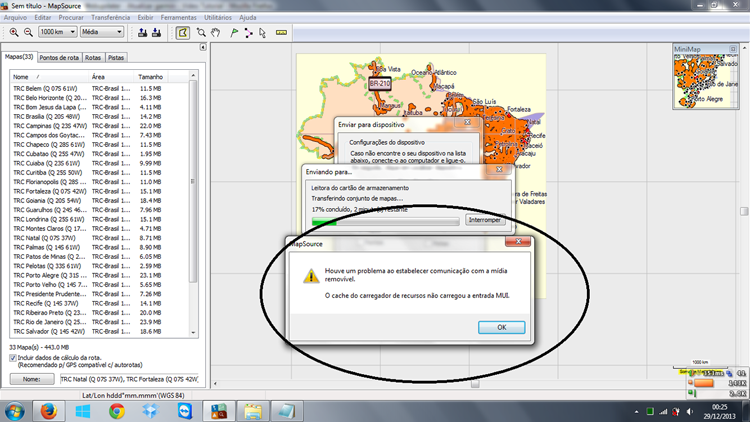Select the yellow Distance/Bearing ruler tool
Viewport: 750px width, 422px height.
click(x=281, y=33)
